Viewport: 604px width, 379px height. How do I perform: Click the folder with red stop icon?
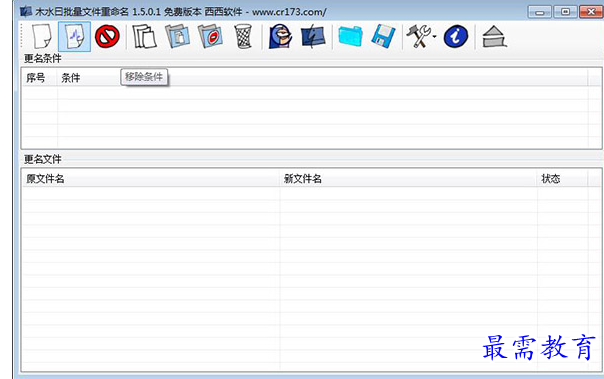(210, 37)
